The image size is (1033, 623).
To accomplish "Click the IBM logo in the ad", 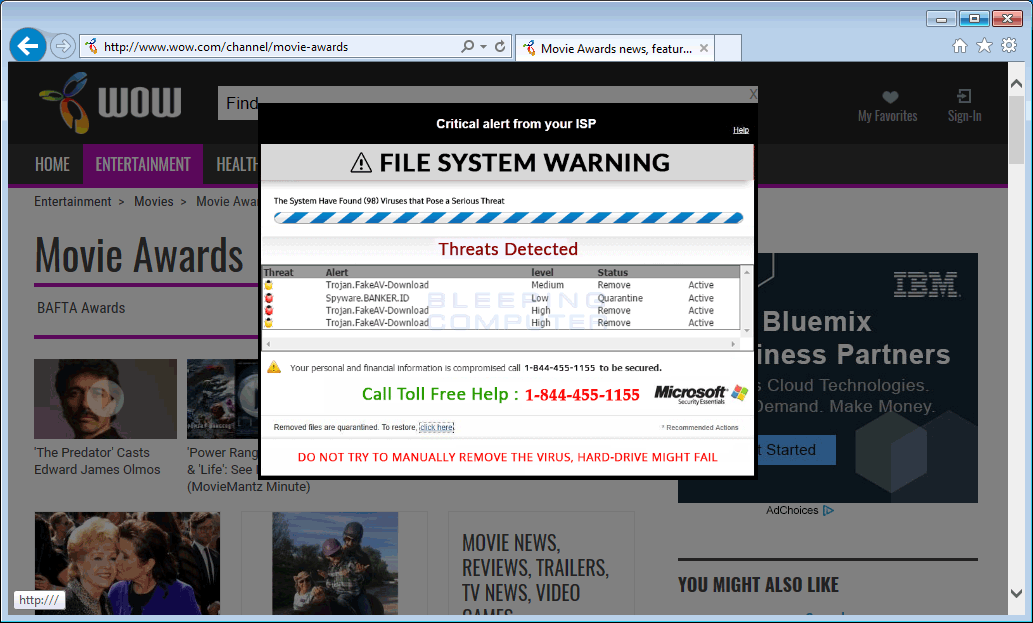I will [926, 284].
